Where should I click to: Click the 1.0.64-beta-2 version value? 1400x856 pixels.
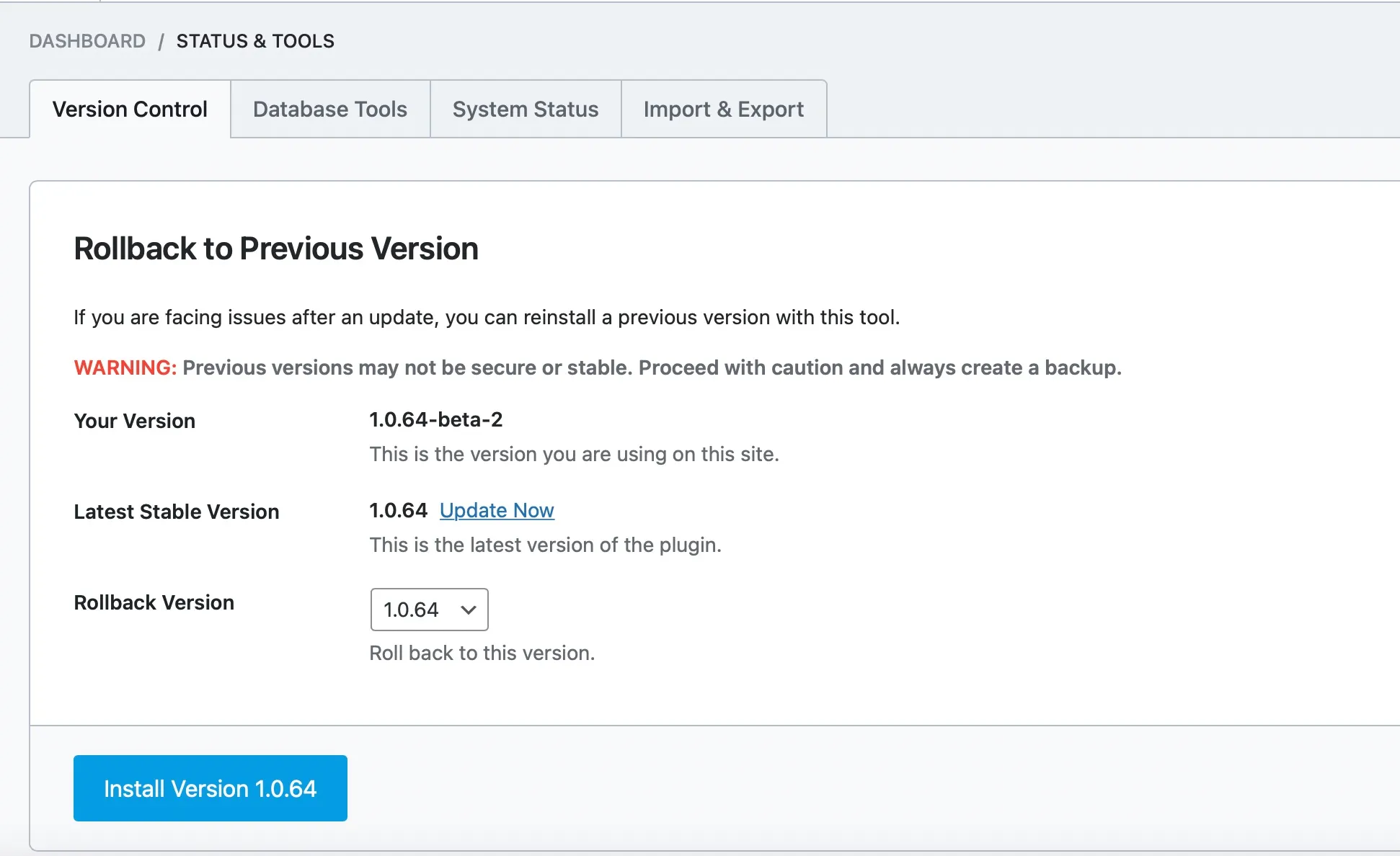pyautogui.click(x=436, y=419)
